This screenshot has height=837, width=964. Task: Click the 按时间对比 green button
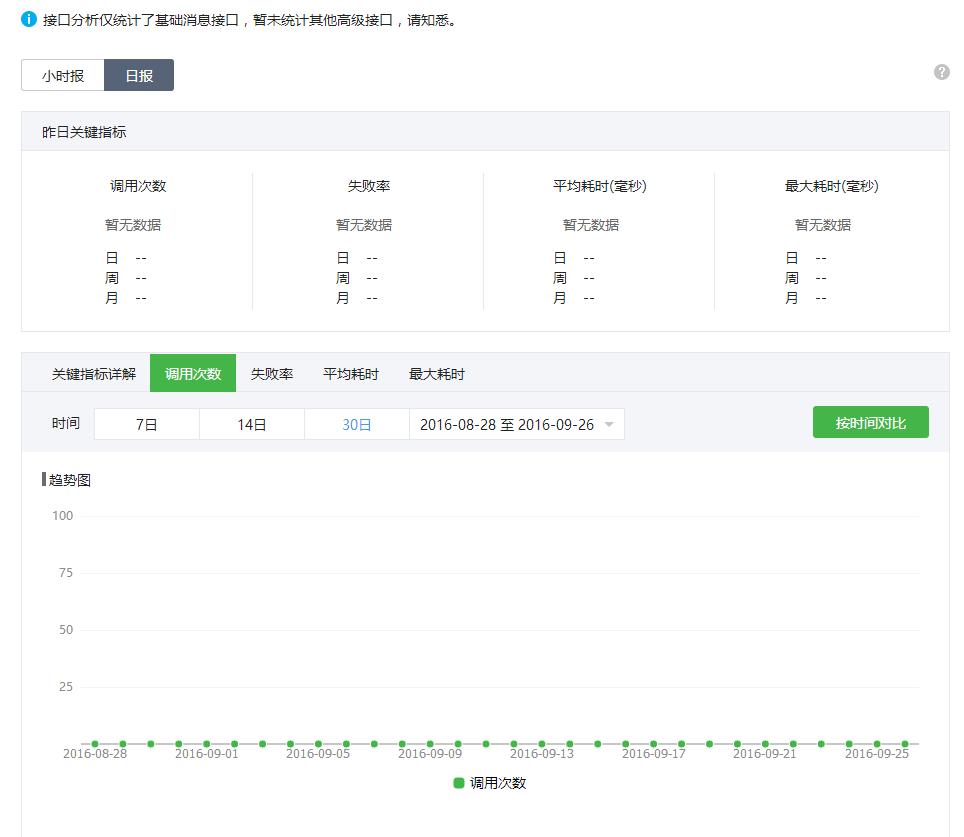(869, 421)
